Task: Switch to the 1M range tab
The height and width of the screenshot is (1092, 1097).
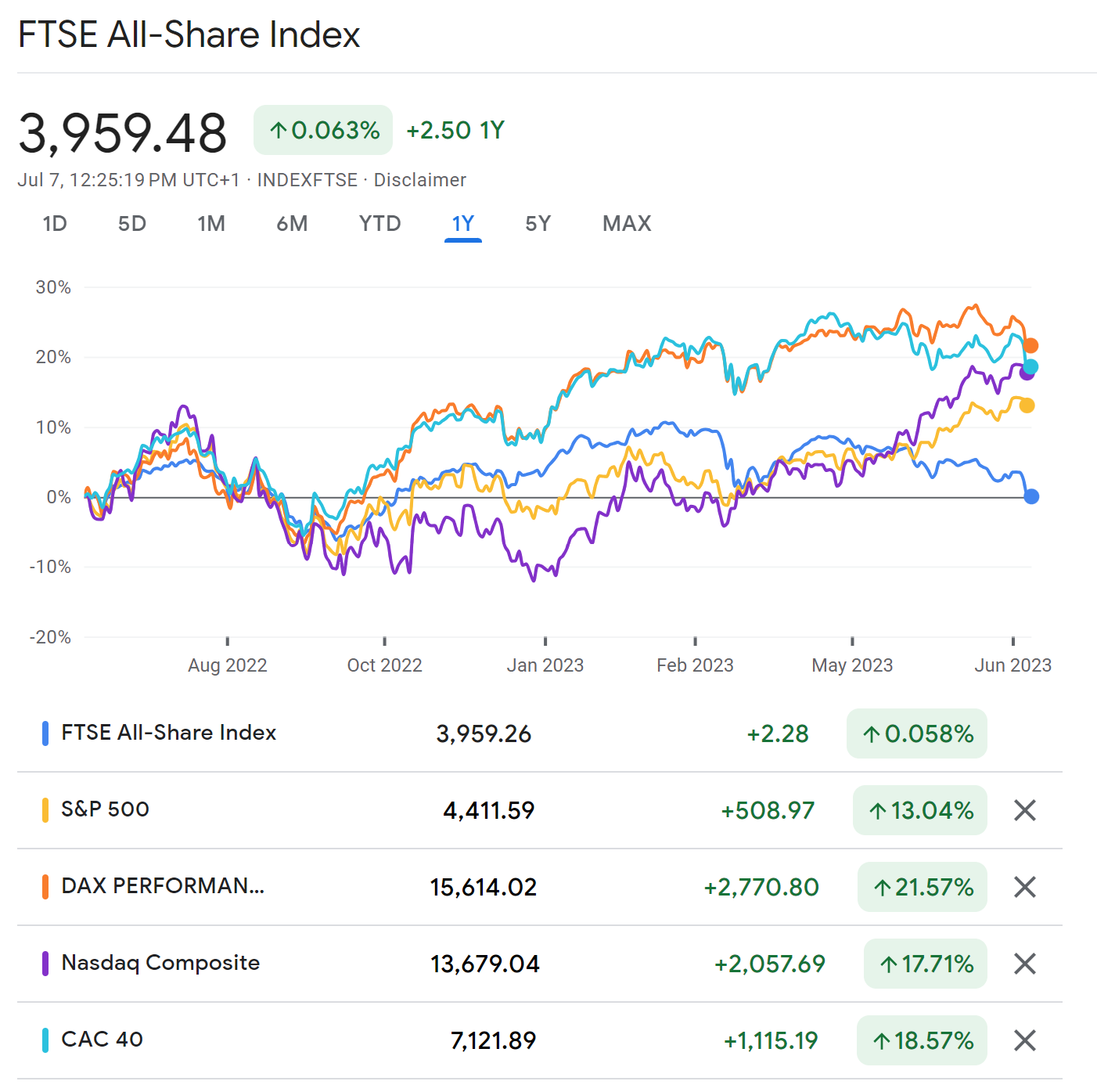Action: 211,224
